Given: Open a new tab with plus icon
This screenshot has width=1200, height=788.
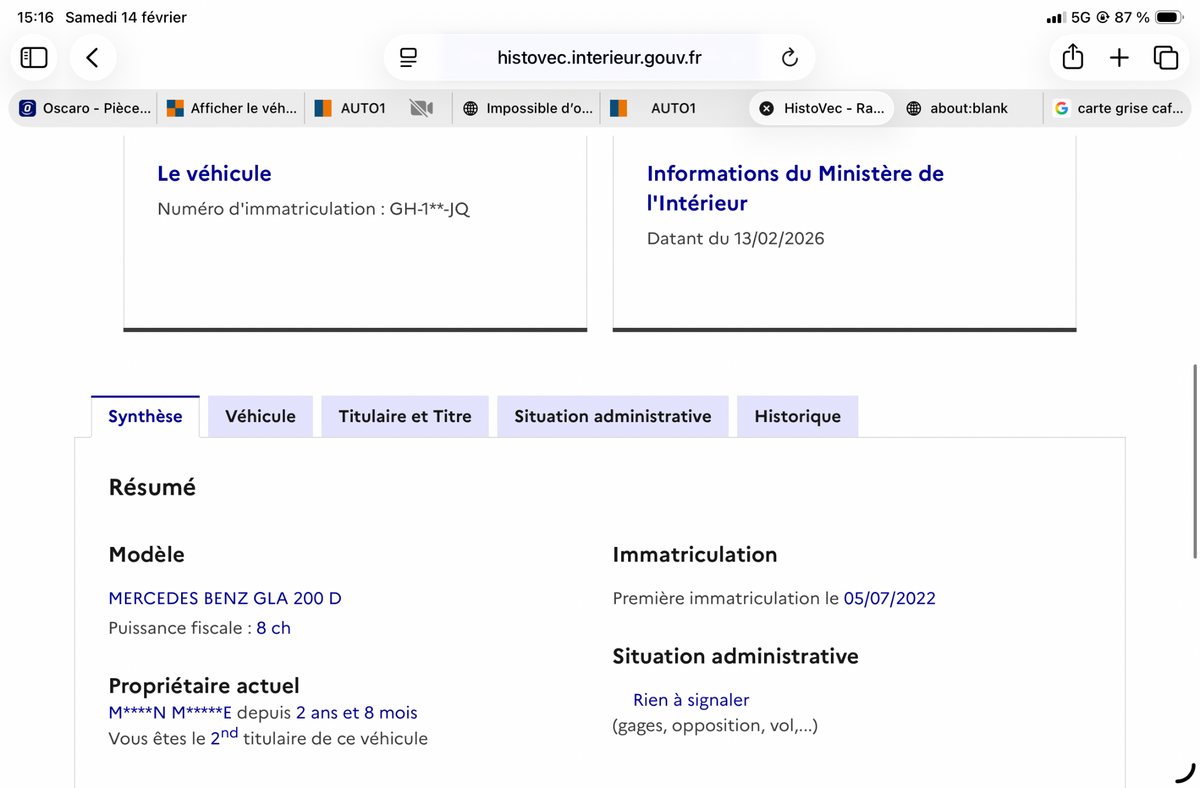Looking at the screenshot, I should [1119, 58].
